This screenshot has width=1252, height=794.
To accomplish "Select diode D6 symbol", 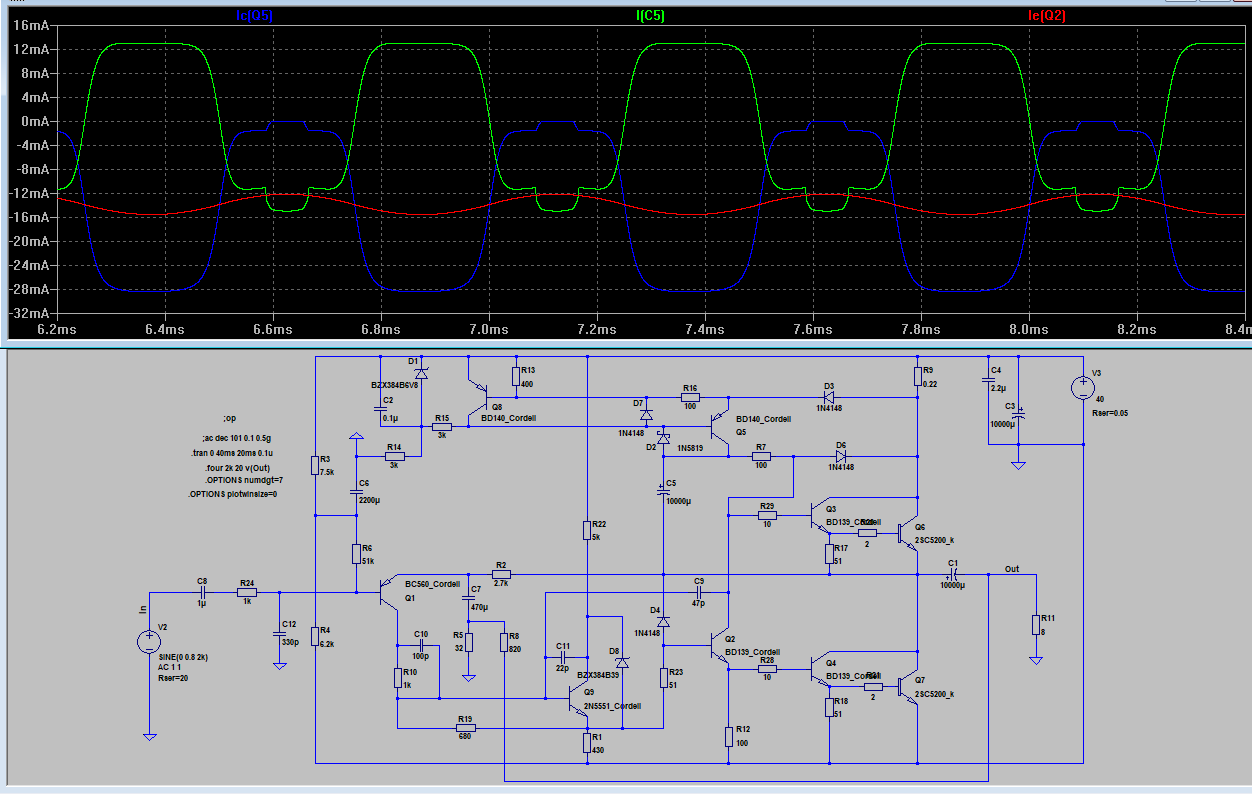I will (841, 455).
